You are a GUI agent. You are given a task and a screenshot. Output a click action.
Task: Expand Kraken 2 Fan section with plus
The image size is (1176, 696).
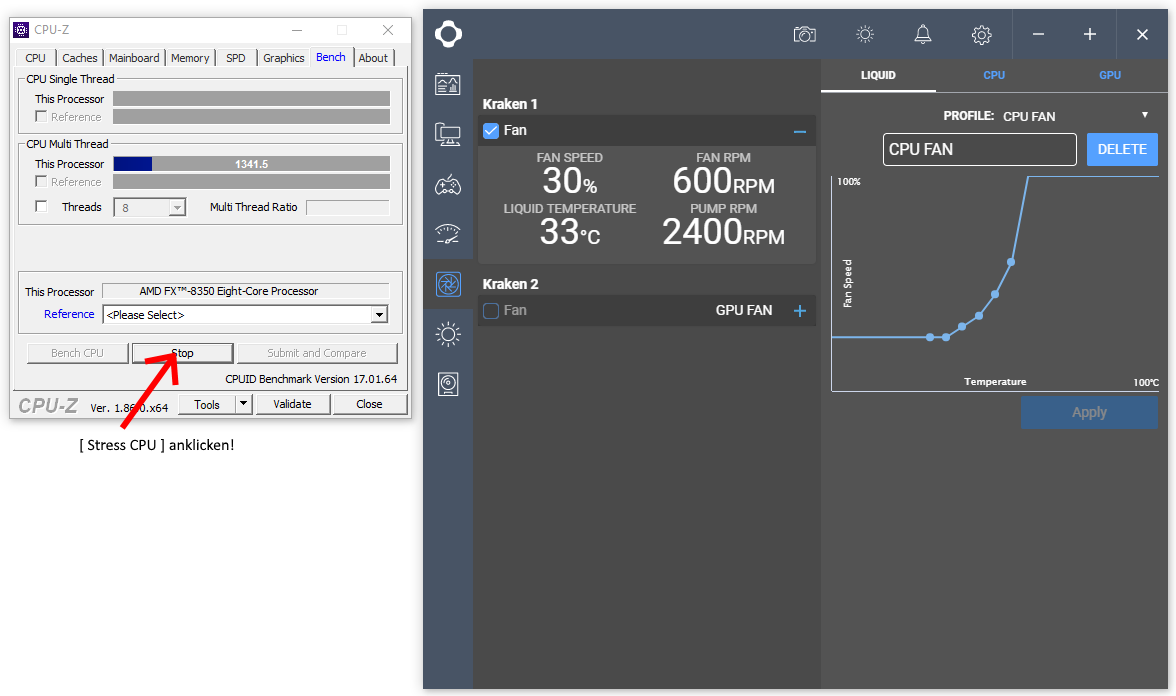tap(800, 310)
